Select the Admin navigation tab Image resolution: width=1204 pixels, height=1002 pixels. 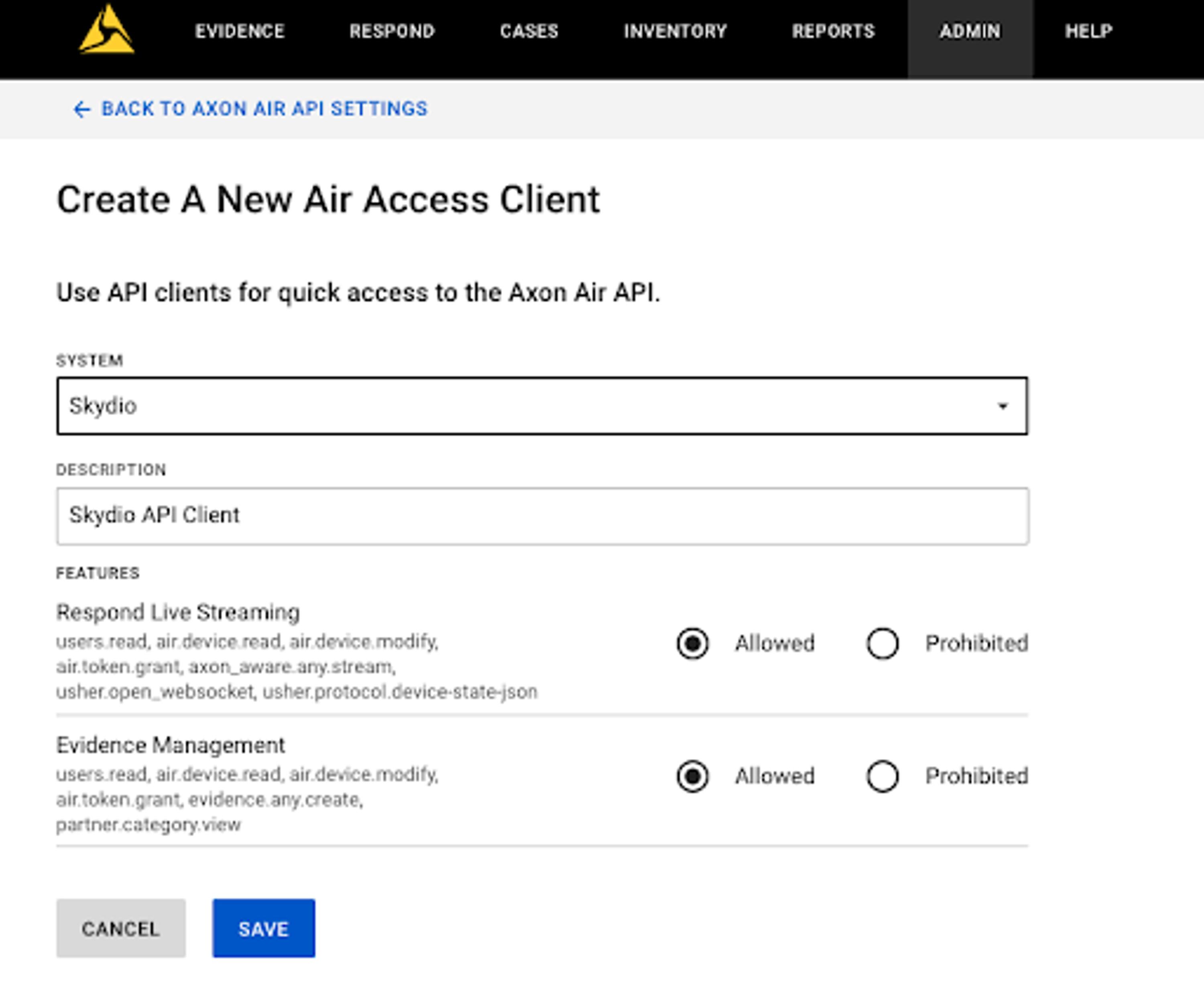(x=970, y=31)
